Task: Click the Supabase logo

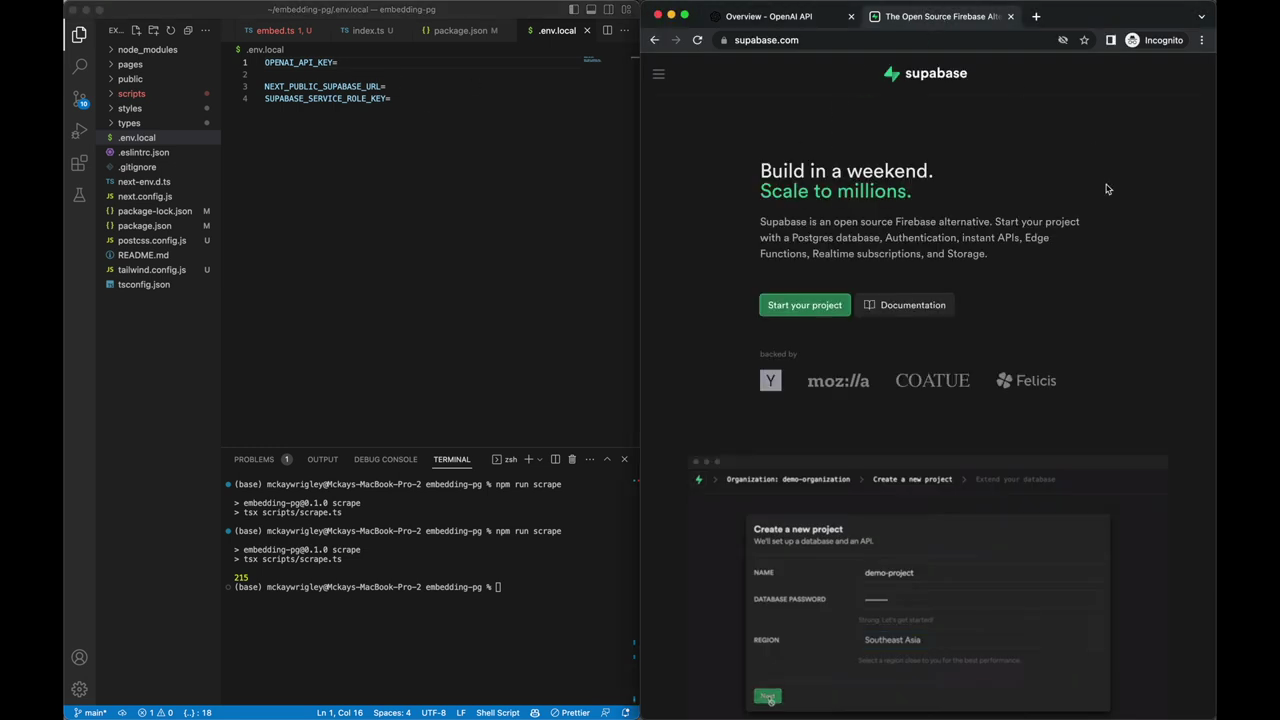Action: coord(925,73)
